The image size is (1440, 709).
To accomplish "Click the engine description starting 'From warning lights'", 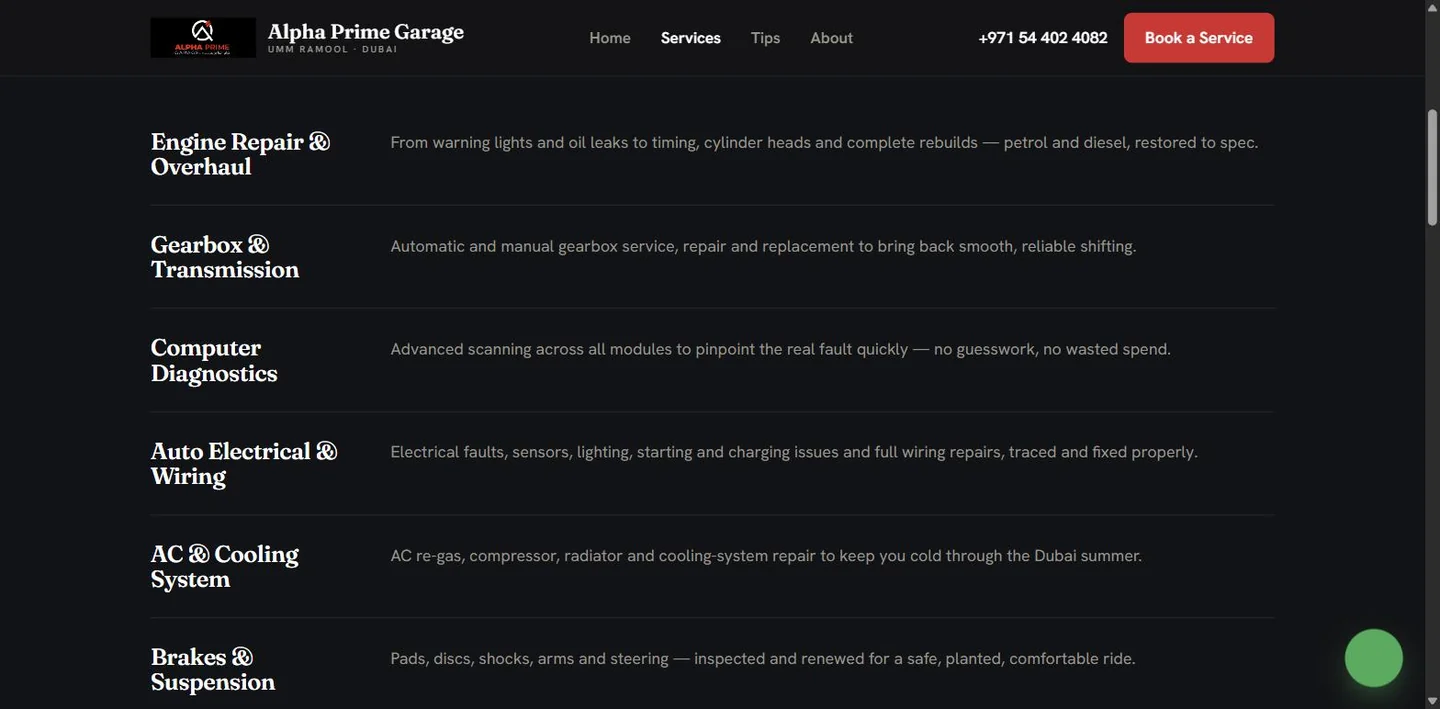I will pos(824,142).
